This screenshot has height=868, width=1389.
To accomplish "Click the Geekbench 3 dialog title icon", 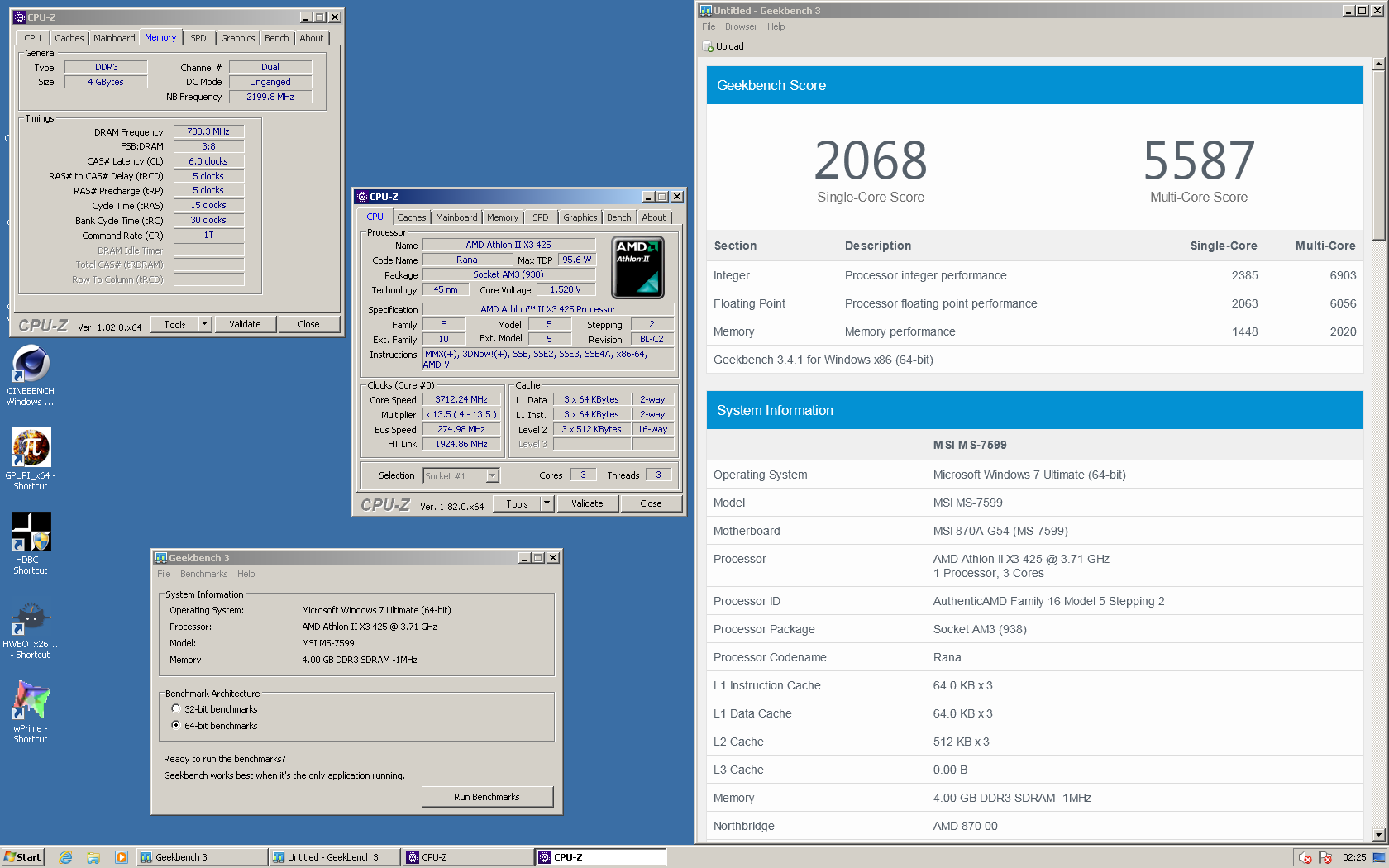I will [x=161, y=558].
